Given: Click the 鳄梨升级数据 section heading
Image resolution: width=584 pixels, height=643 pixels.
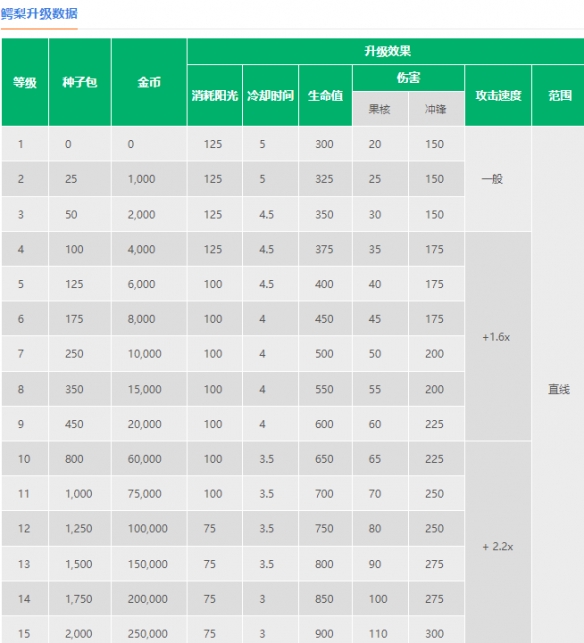Looking at the screenshot, I should pos(39,14).
